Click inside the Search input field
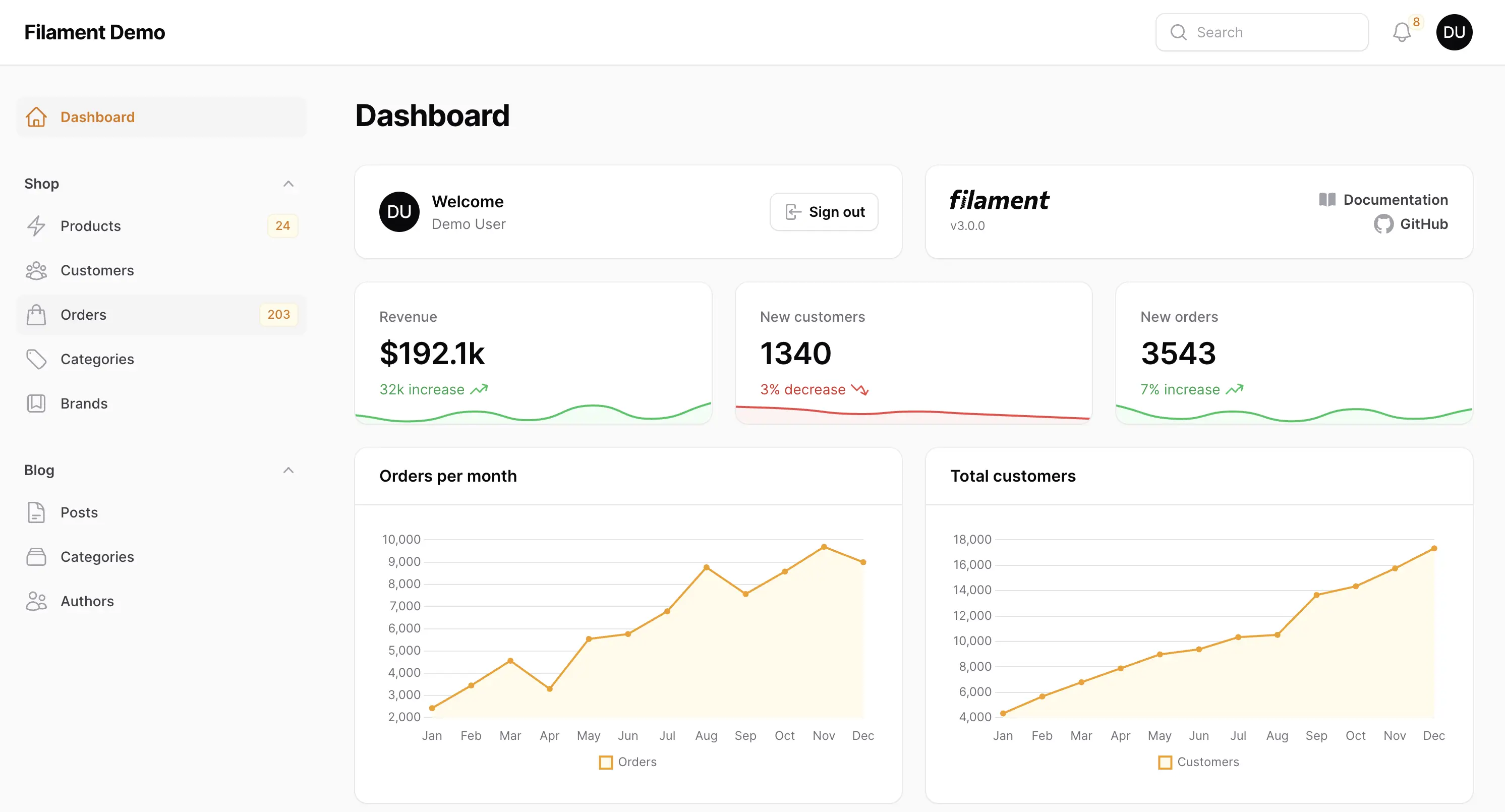The height and width of the screenshot is (812, 1505). point(1262,32)
